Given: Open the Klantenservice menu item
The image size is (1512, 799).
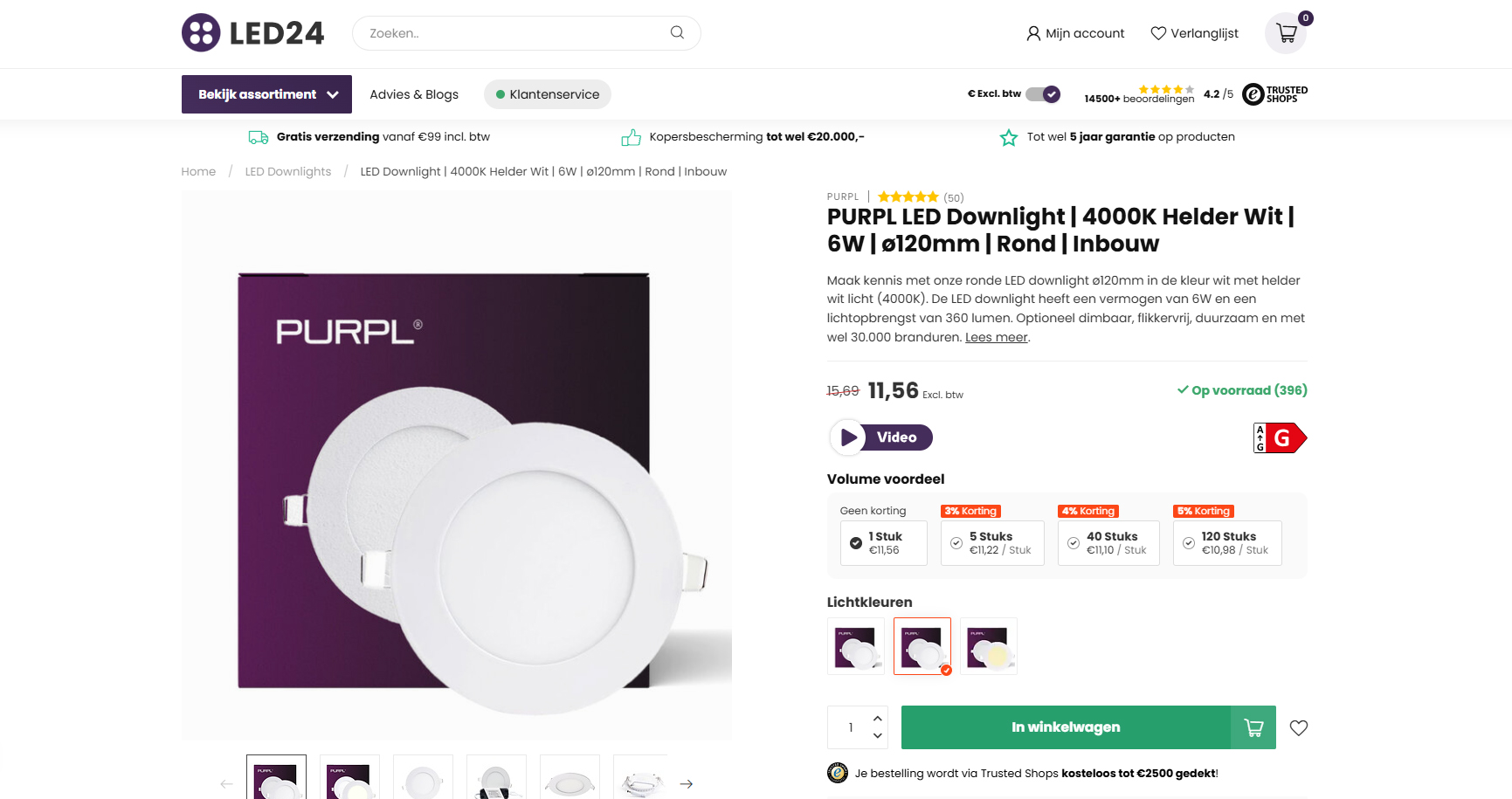Looking at the screenshot, I should [548, 94].
